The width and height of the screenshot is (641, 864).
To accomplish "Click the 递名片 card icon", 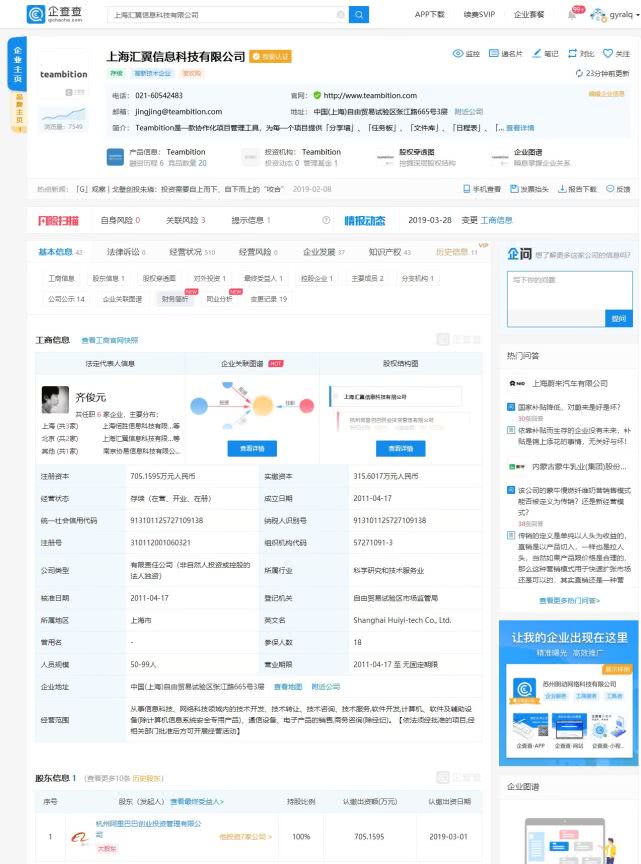I will point(494,53).
